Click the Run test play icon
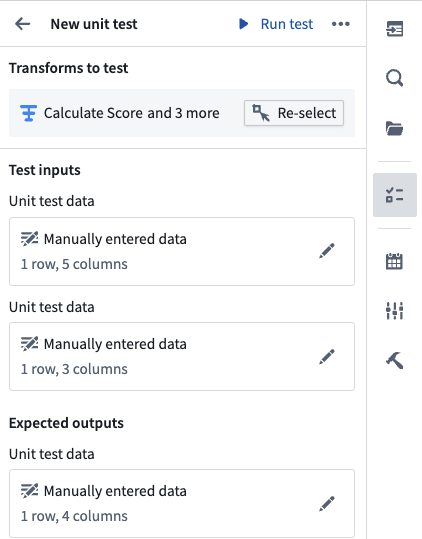This screenshot has height=539, width=422. [x=243, y=24]
